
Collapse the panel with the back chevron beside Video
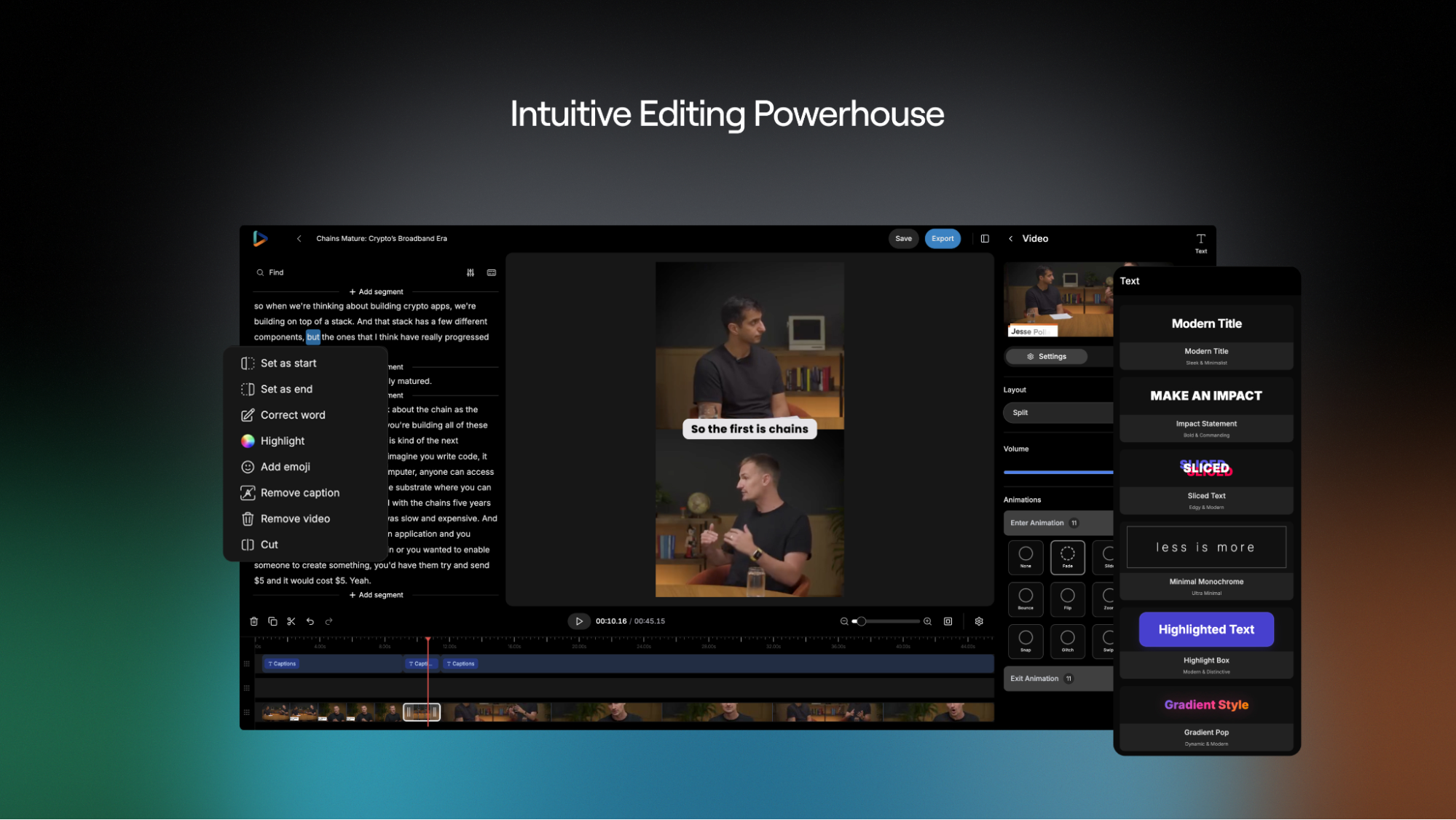pos(1011,238)
